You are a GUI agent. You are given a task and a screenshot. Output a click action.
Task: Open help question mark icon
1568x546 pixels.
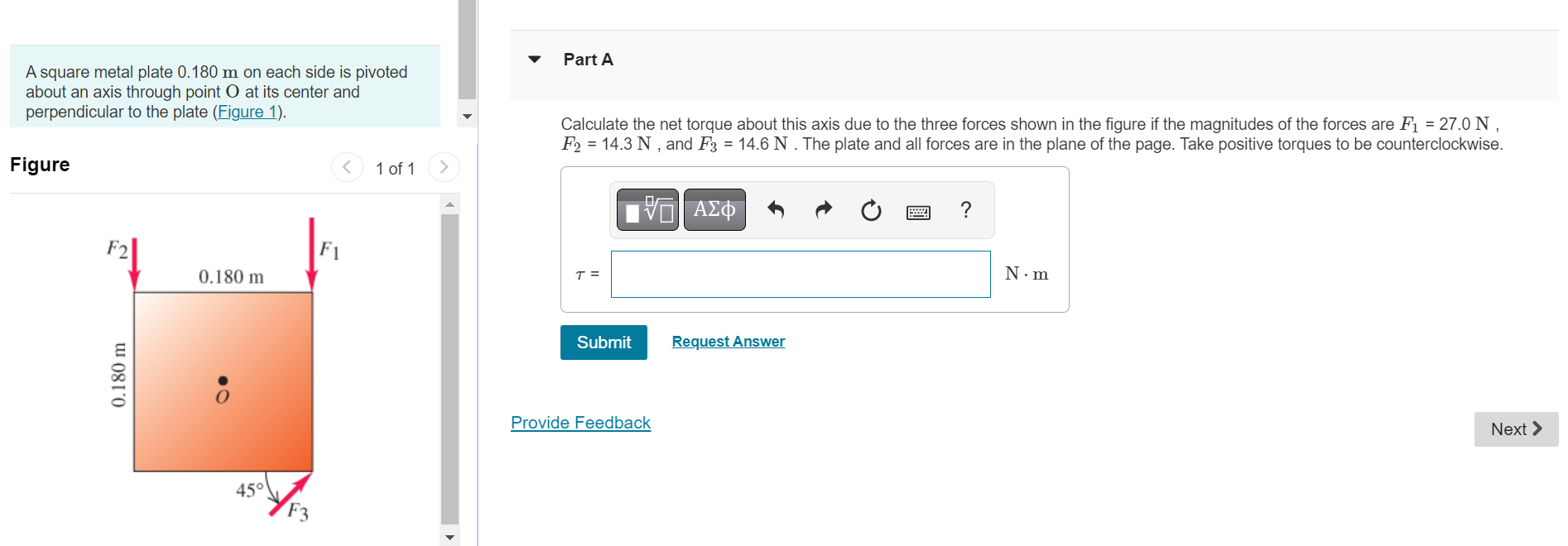965,210
